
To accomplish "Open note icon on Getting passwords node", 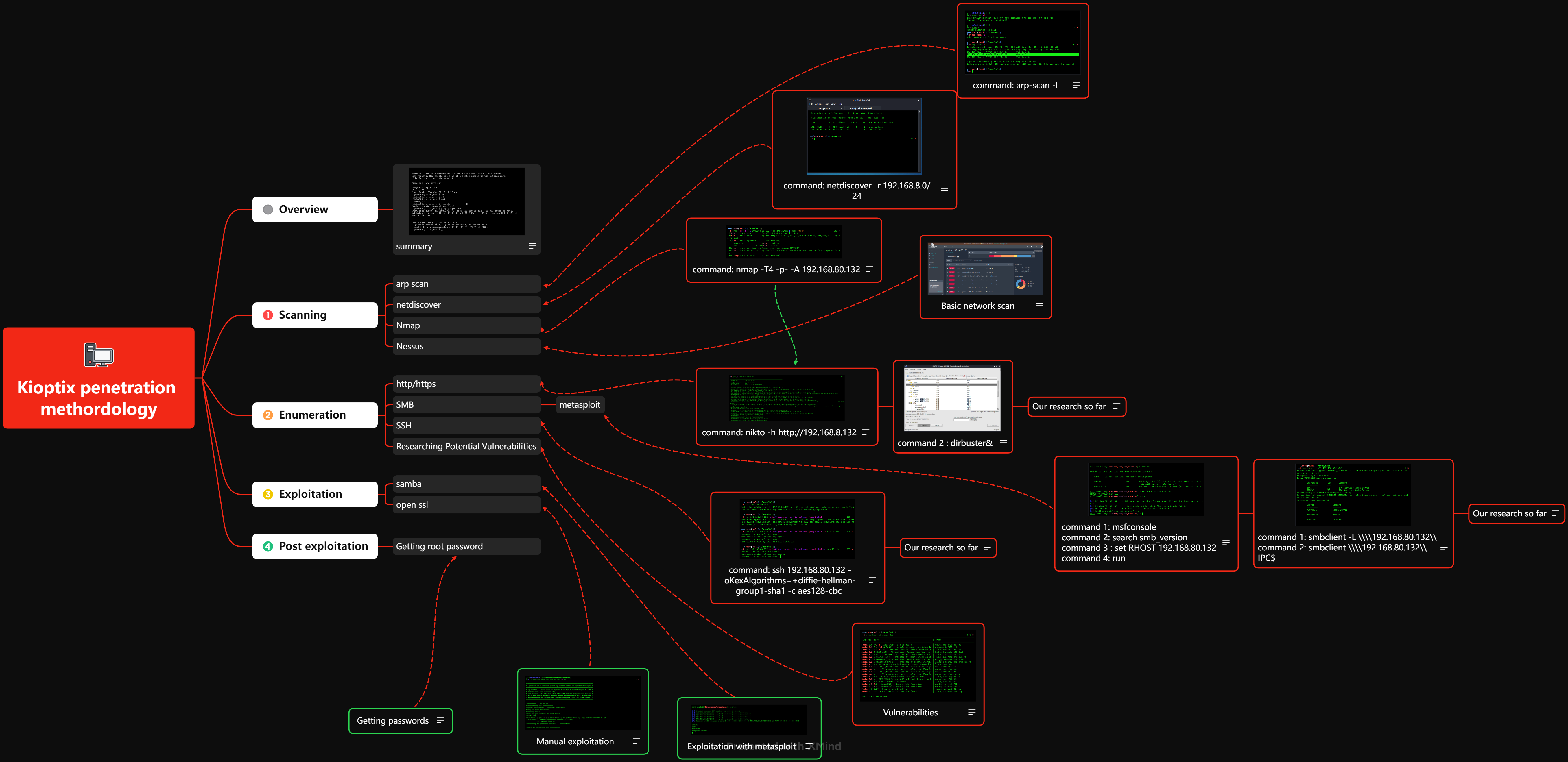I will [440, 720].
